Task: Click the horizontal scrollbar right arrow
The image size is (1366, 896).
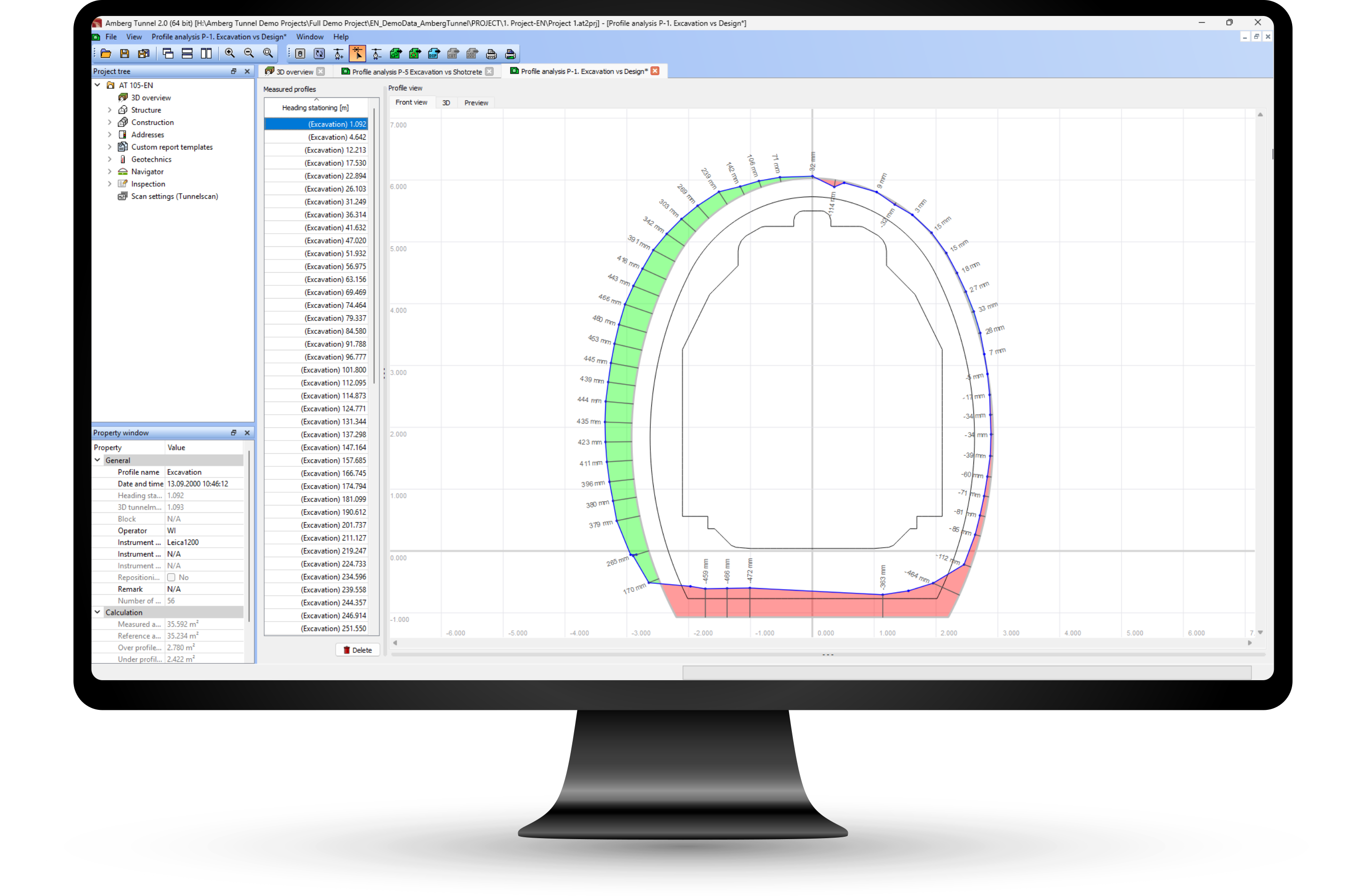Action: 1249,643
